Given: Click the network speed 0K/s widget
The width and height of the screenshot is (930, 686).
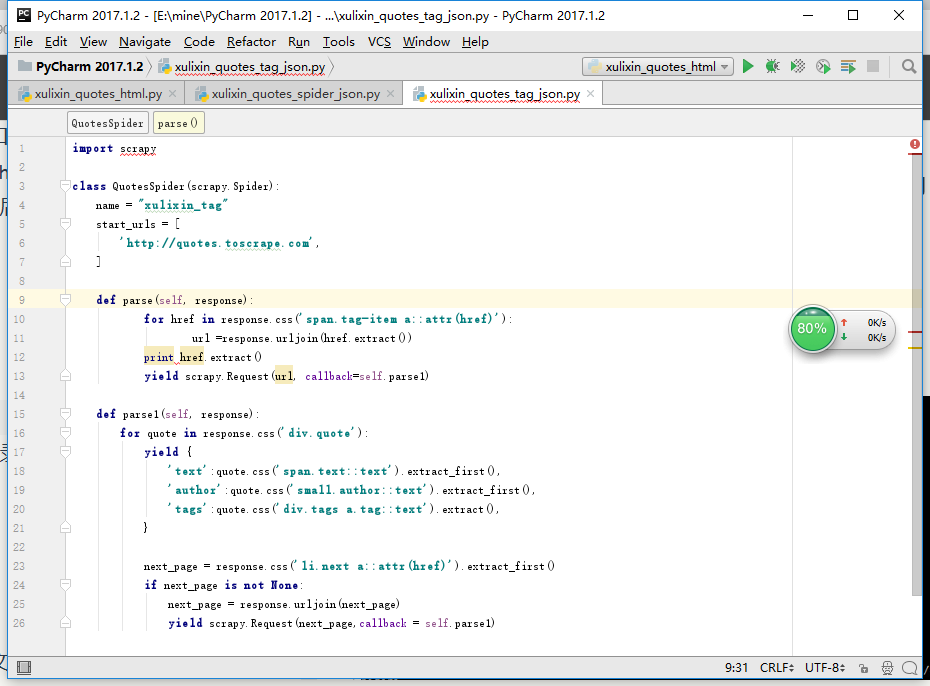Looking at the screenshot, I should coord(867,330).
